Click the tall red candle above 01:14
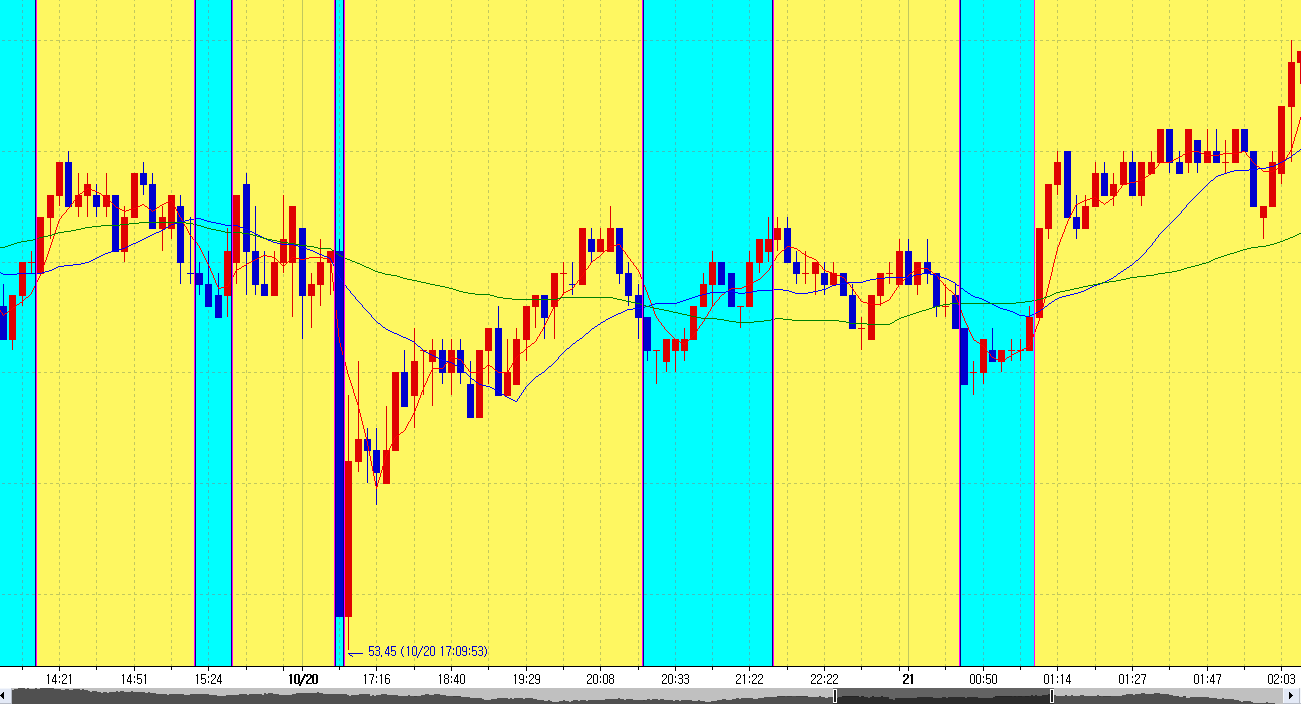Image resolution: width=1301 pixels, height=704 pixels. pyautogui.click(x=1040, y=270)
